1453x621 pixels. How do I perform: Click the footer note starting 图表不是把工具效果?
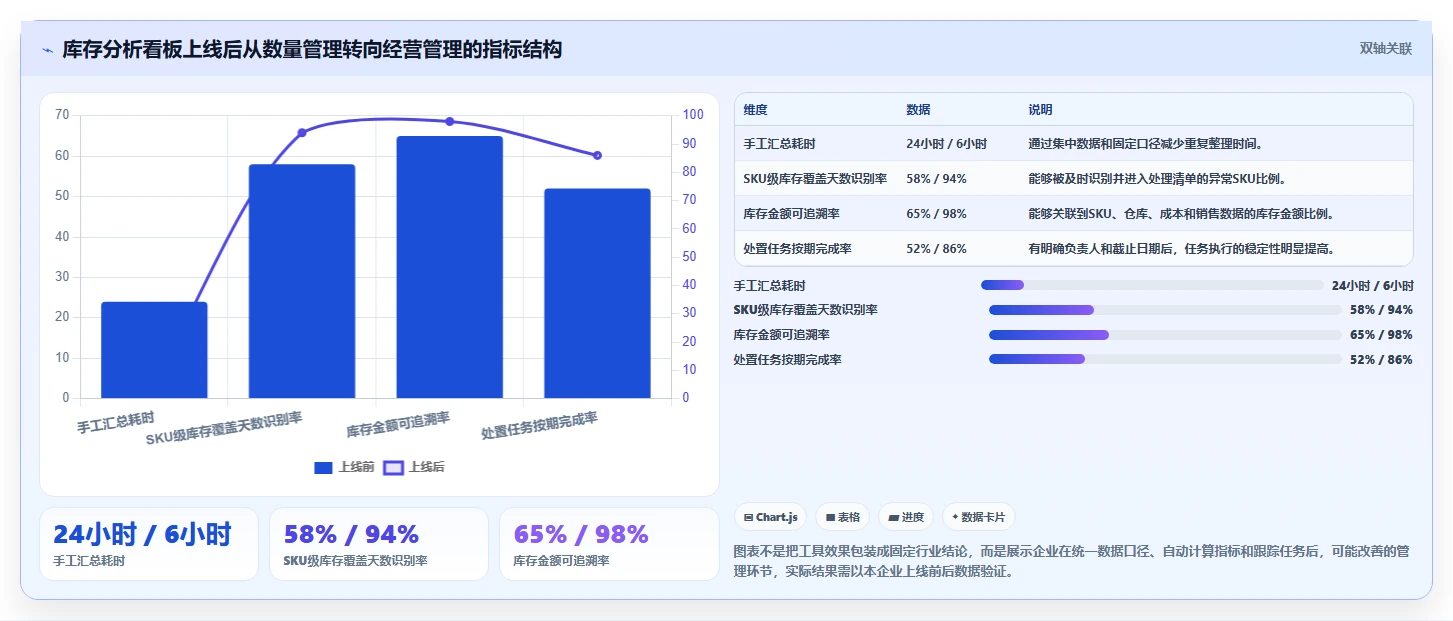click(x=1071, y=561)
